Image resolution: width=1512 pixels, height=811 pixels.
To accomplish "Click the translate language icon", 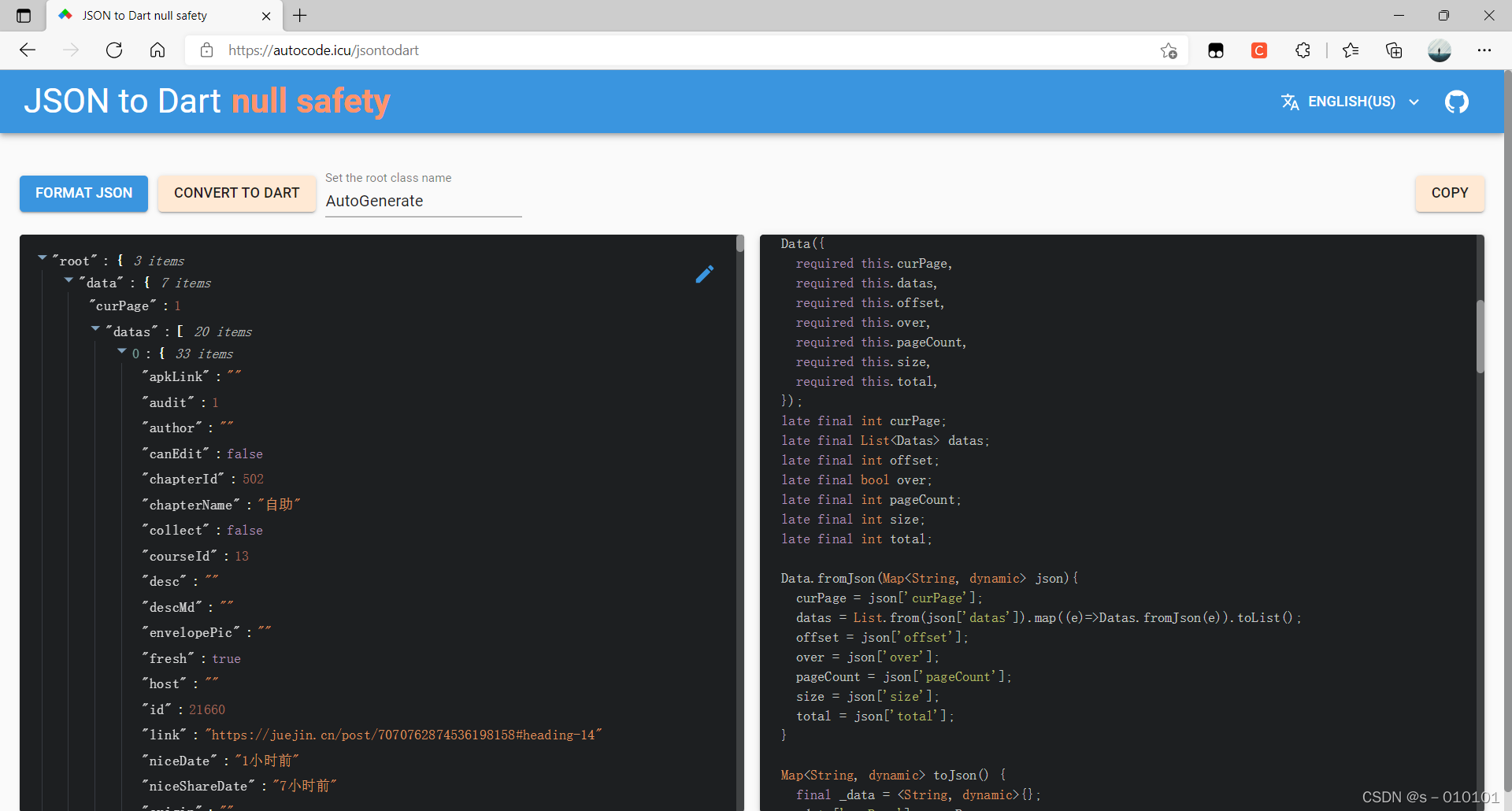I will pyautogui.click(x=1290, y=102).
